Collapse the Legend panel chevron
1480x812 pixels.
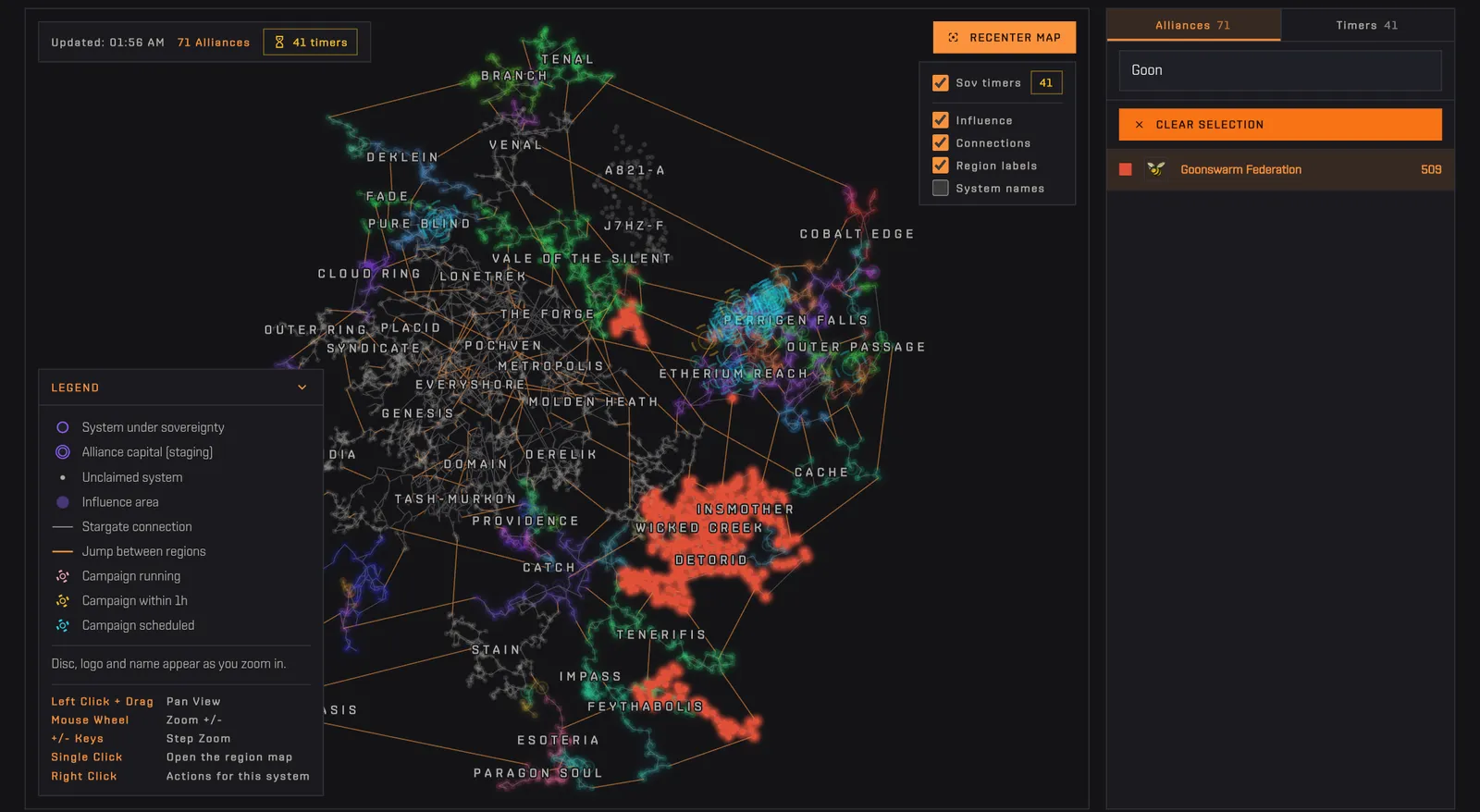tap(302, 388)
